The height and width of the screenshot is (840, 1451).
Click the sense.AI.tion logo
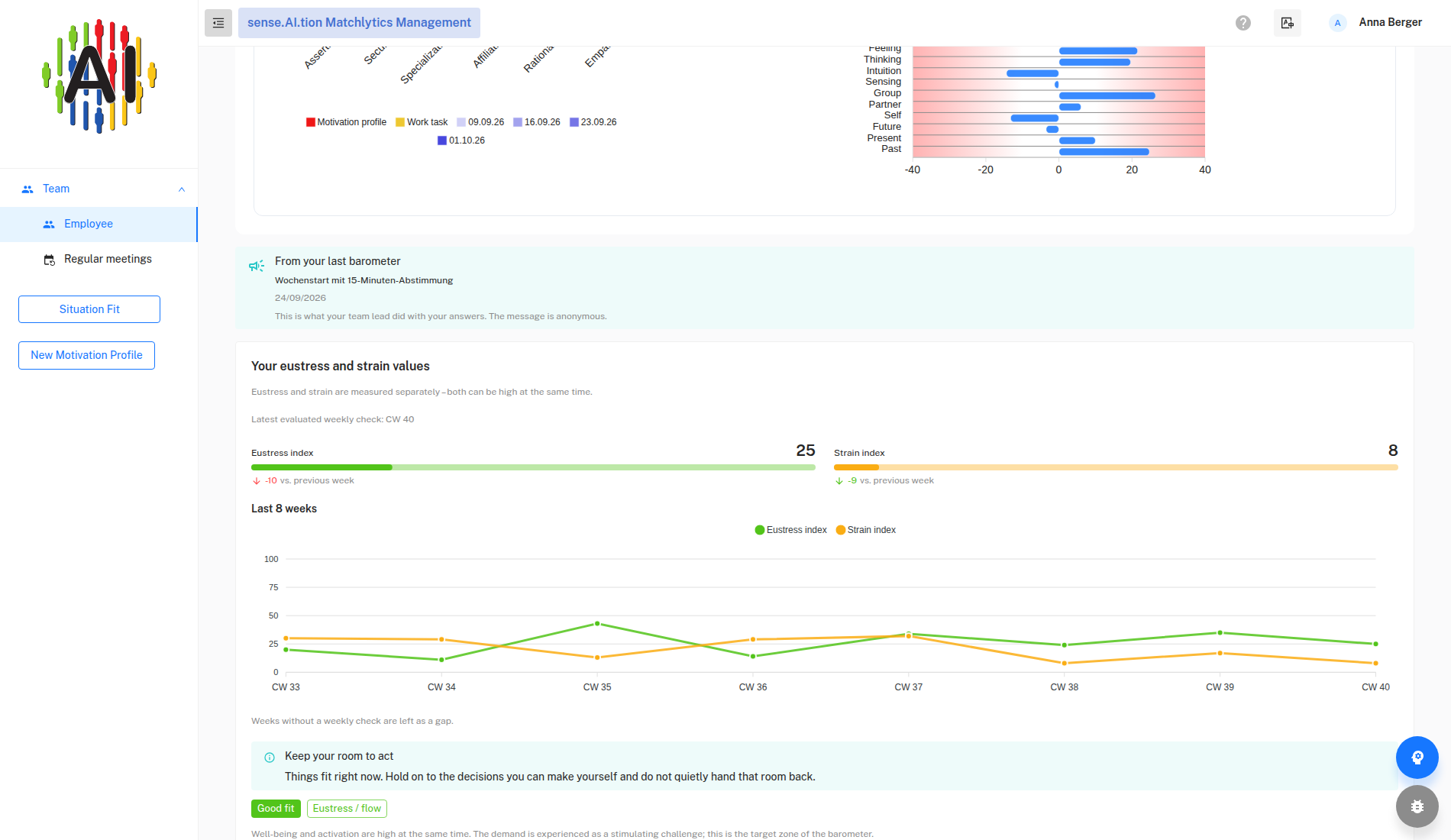(x=99, y=76)
